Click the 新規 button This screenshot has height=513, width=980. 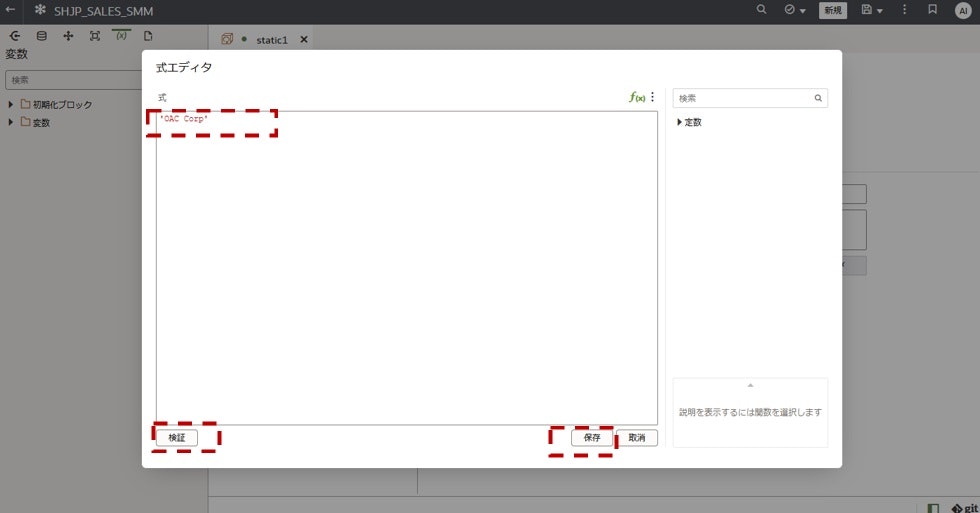coord(832,10)
